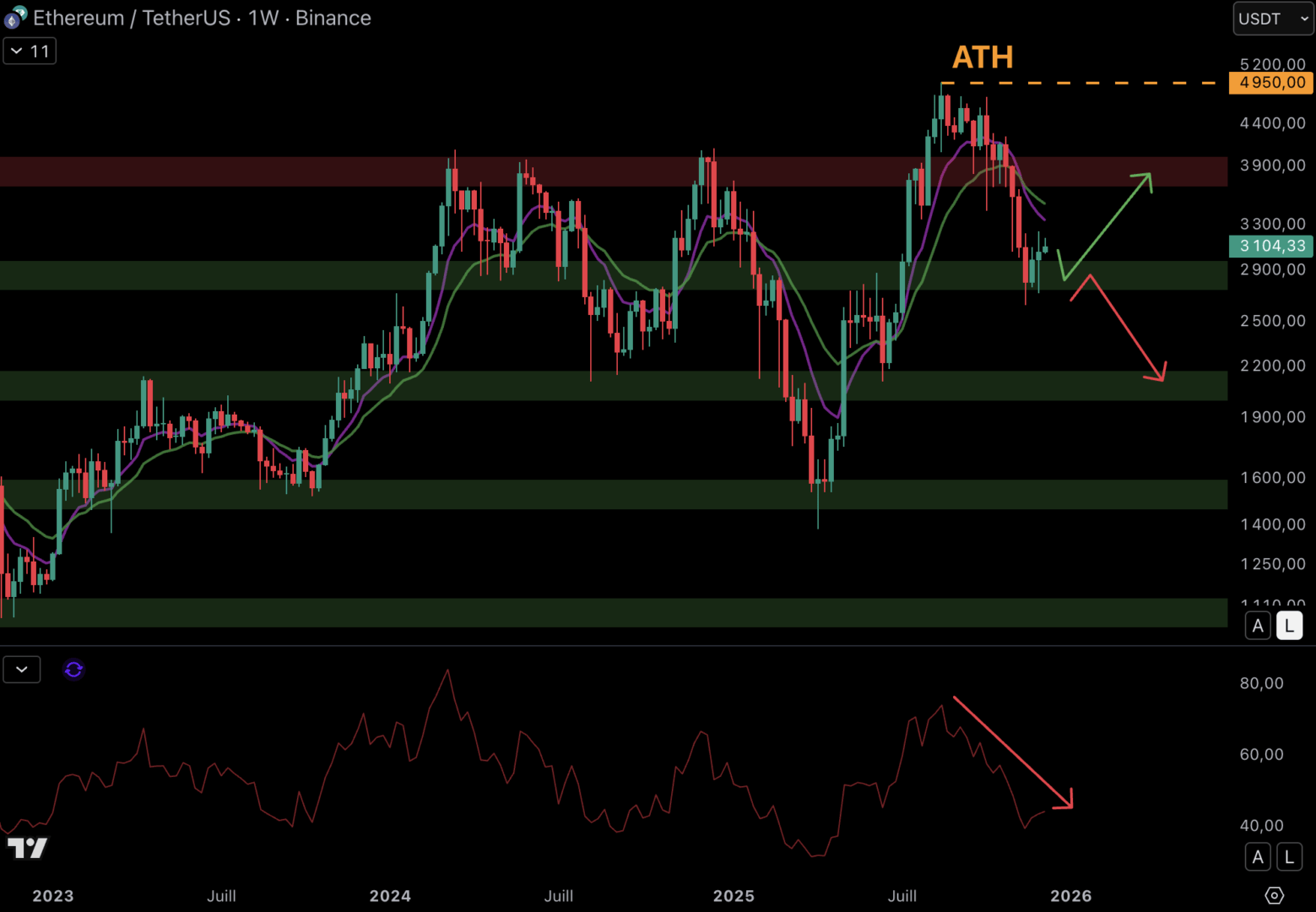The width and height of the screenshot is (1316, 912).
Task: Click the purple refresh icon in indicator pane
Action: [x=73, y=670]
